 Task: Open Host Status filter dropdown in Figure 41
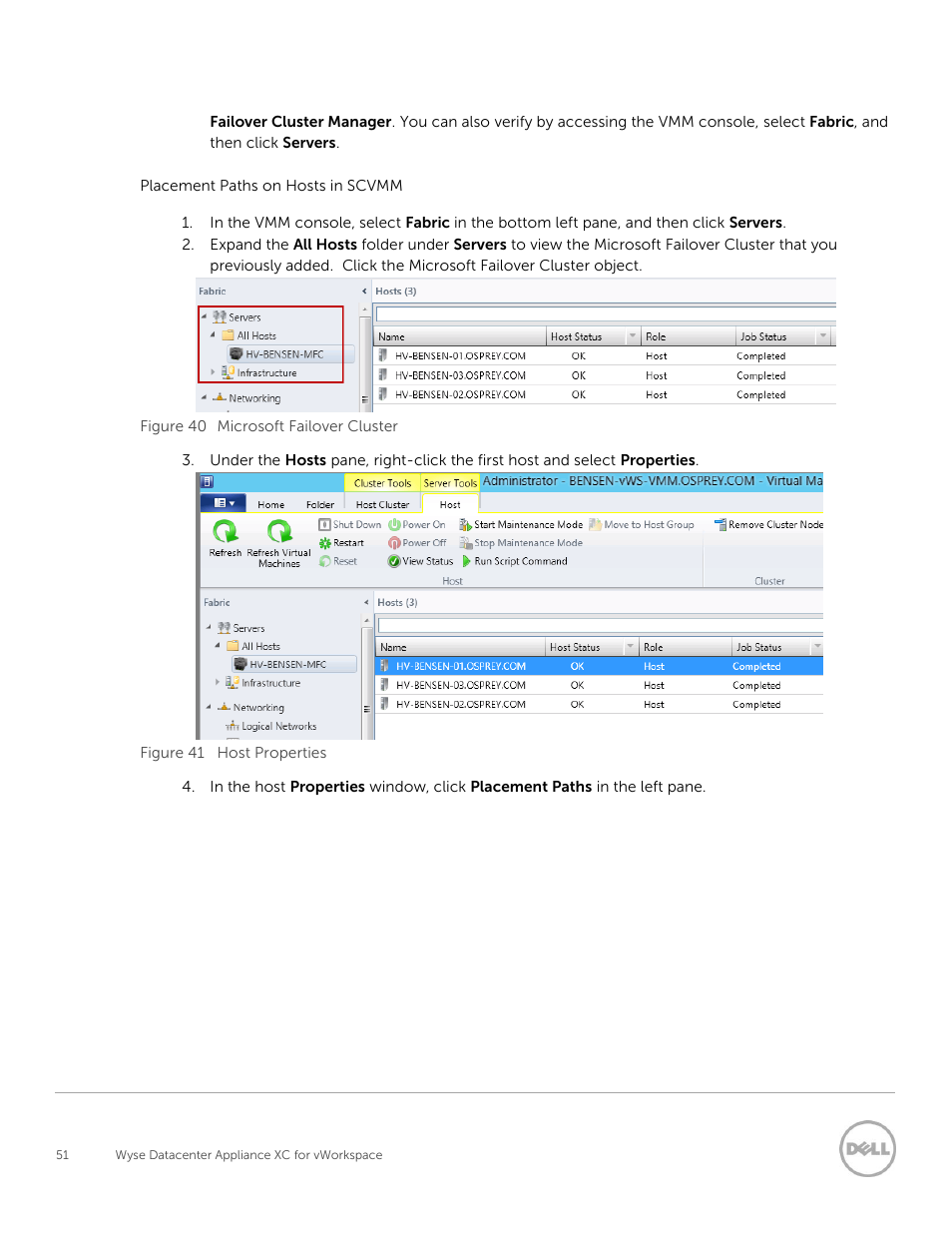[x=631, y=647]
